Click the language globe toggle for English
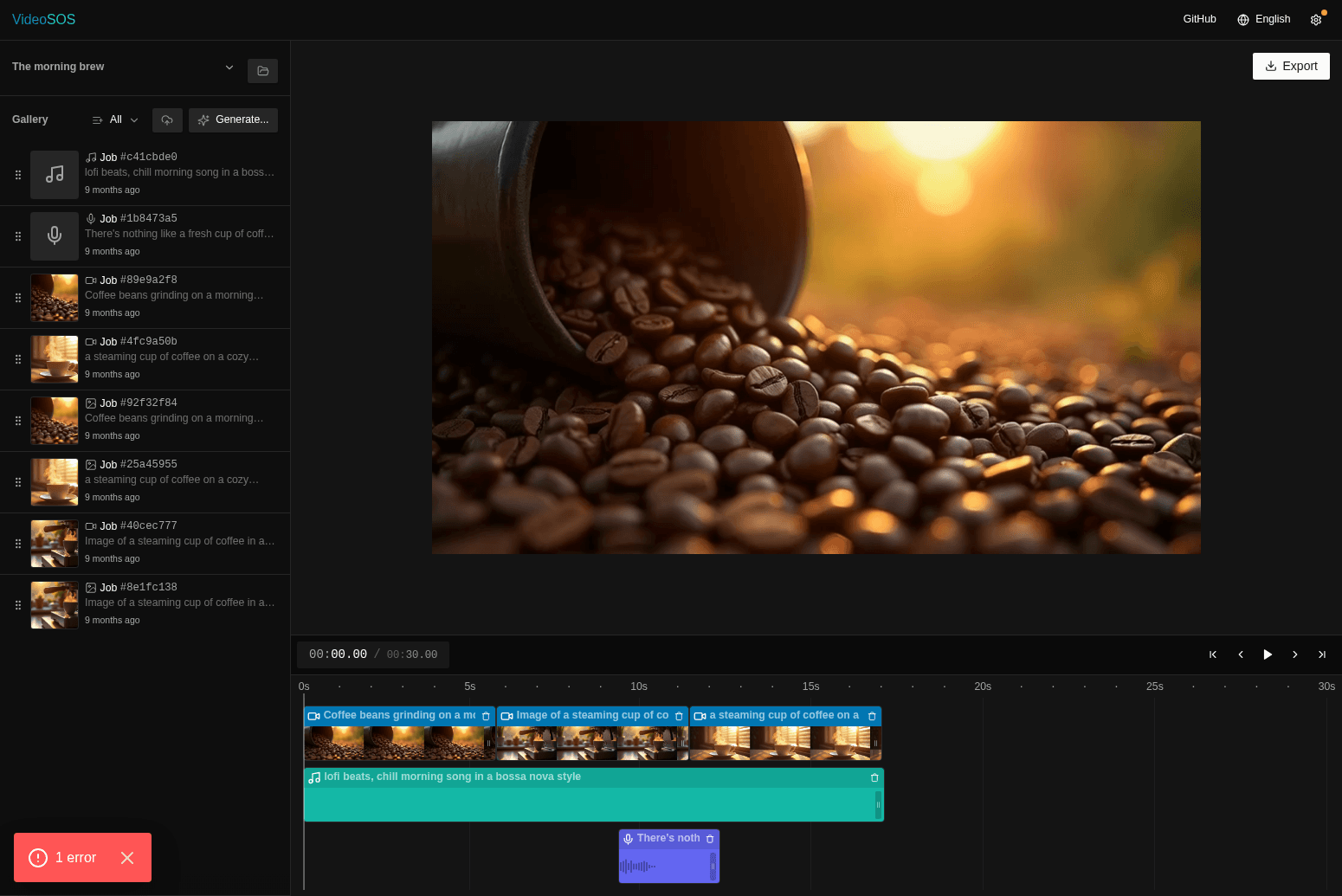The image size is (1342, 896). pyautogui.click(x=1242, y=19)
